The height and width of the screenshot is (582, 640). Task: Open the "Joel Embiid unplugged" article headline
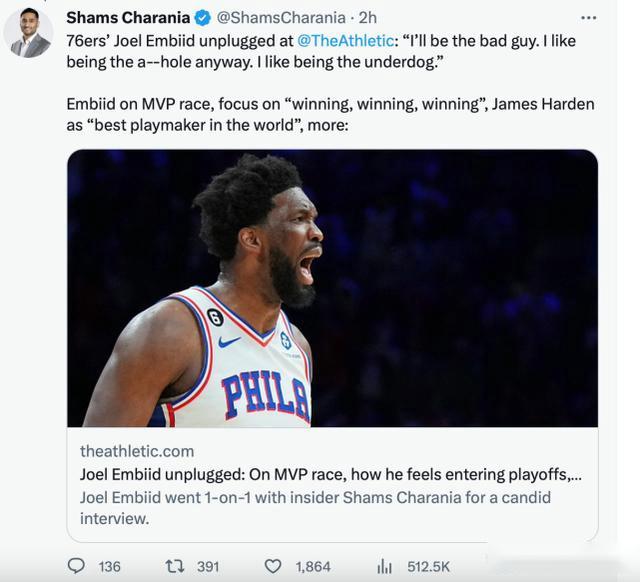[330, 474]
